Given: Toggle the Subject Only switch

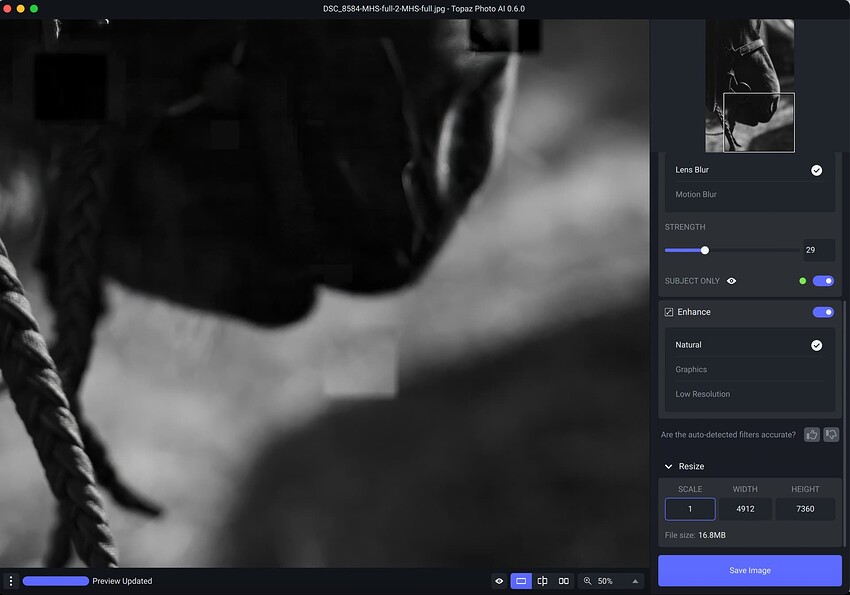Looking at the screenshot, I should 823,281.
